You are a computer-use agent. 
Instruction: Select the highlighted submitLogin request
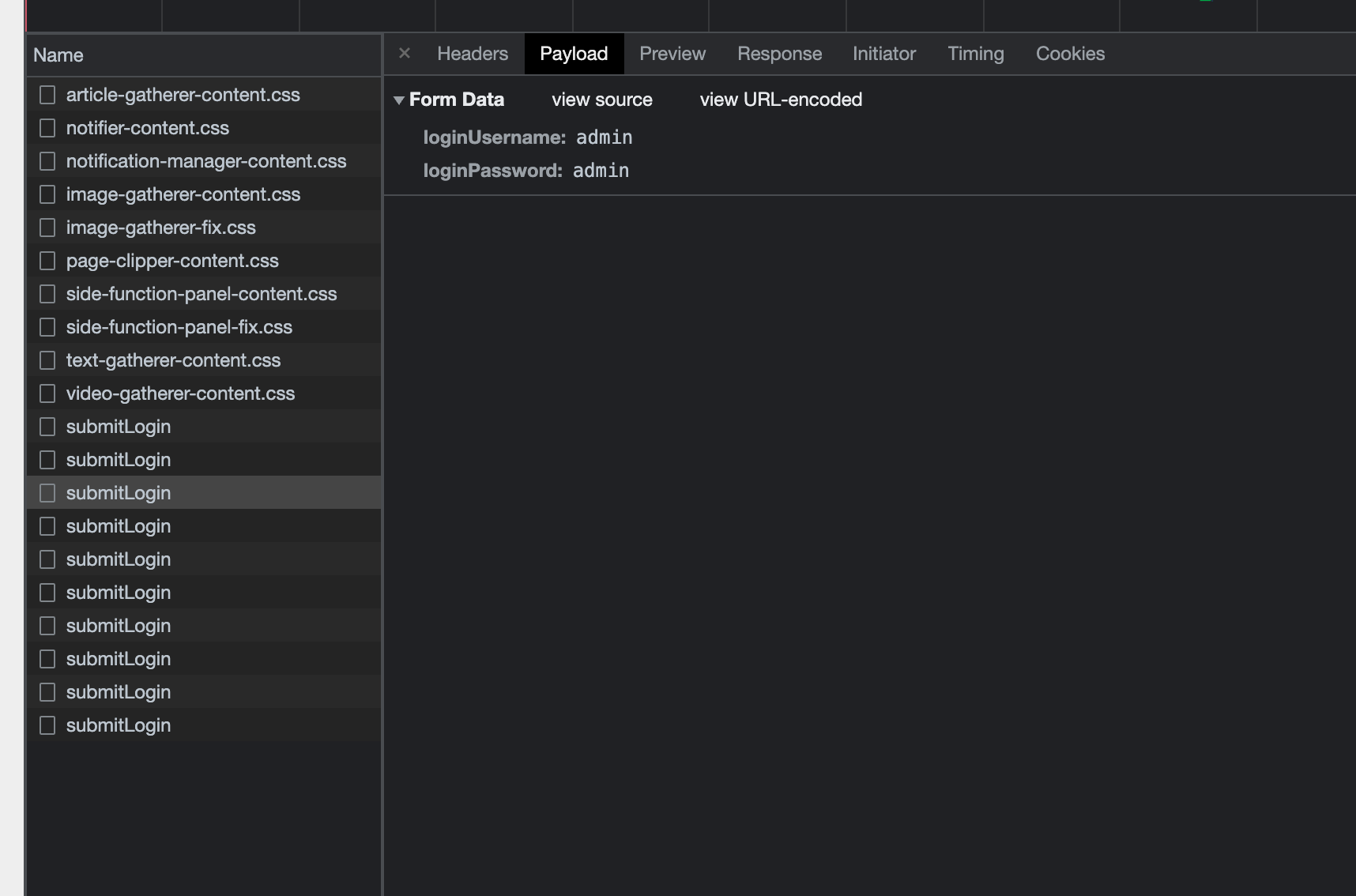tap(118, 492)
